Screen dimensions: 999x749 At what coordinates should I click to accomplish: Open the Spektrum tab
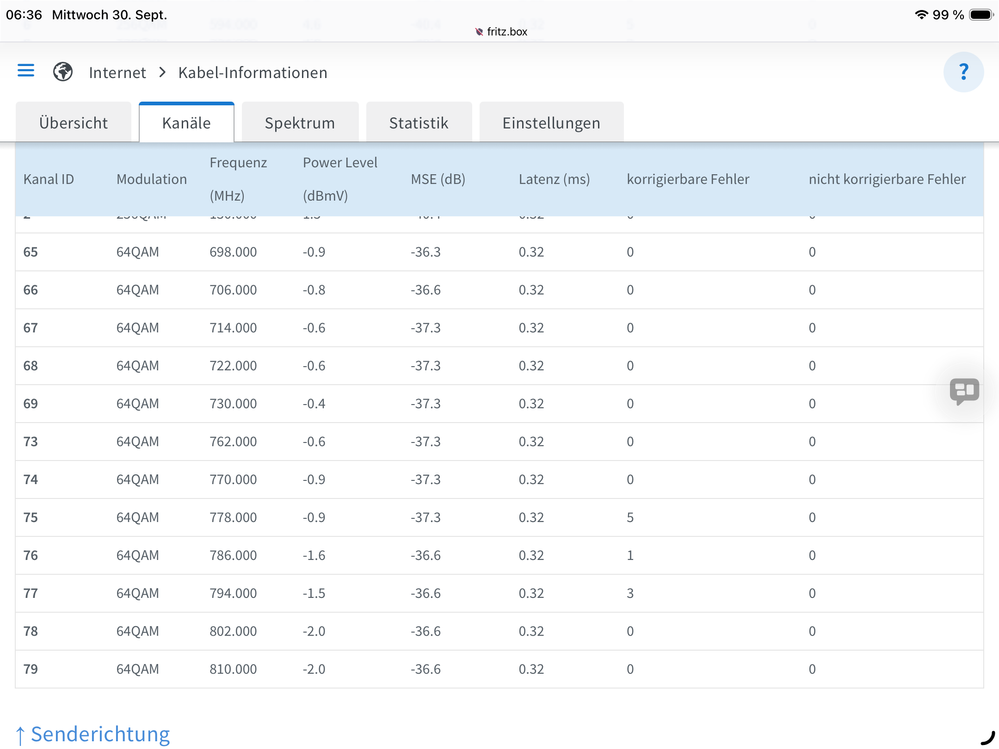click(x=300, y=122)
